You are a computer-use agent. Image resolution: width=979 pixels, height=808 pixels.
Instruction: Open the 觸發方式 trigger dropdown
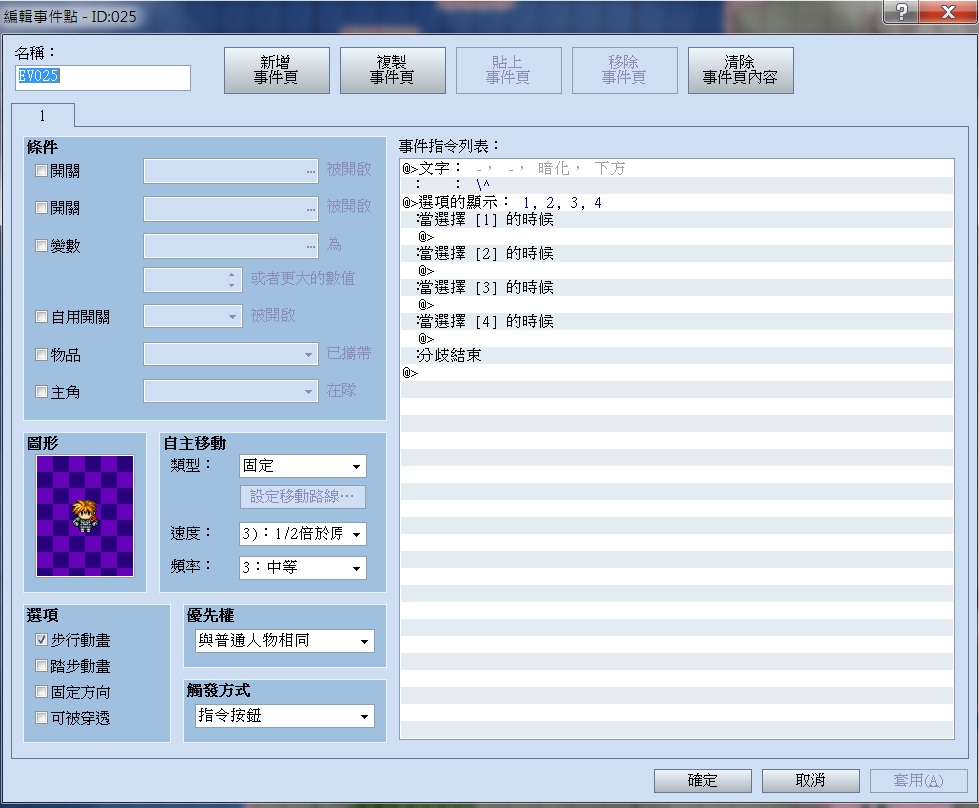click(x=285, y=716)
